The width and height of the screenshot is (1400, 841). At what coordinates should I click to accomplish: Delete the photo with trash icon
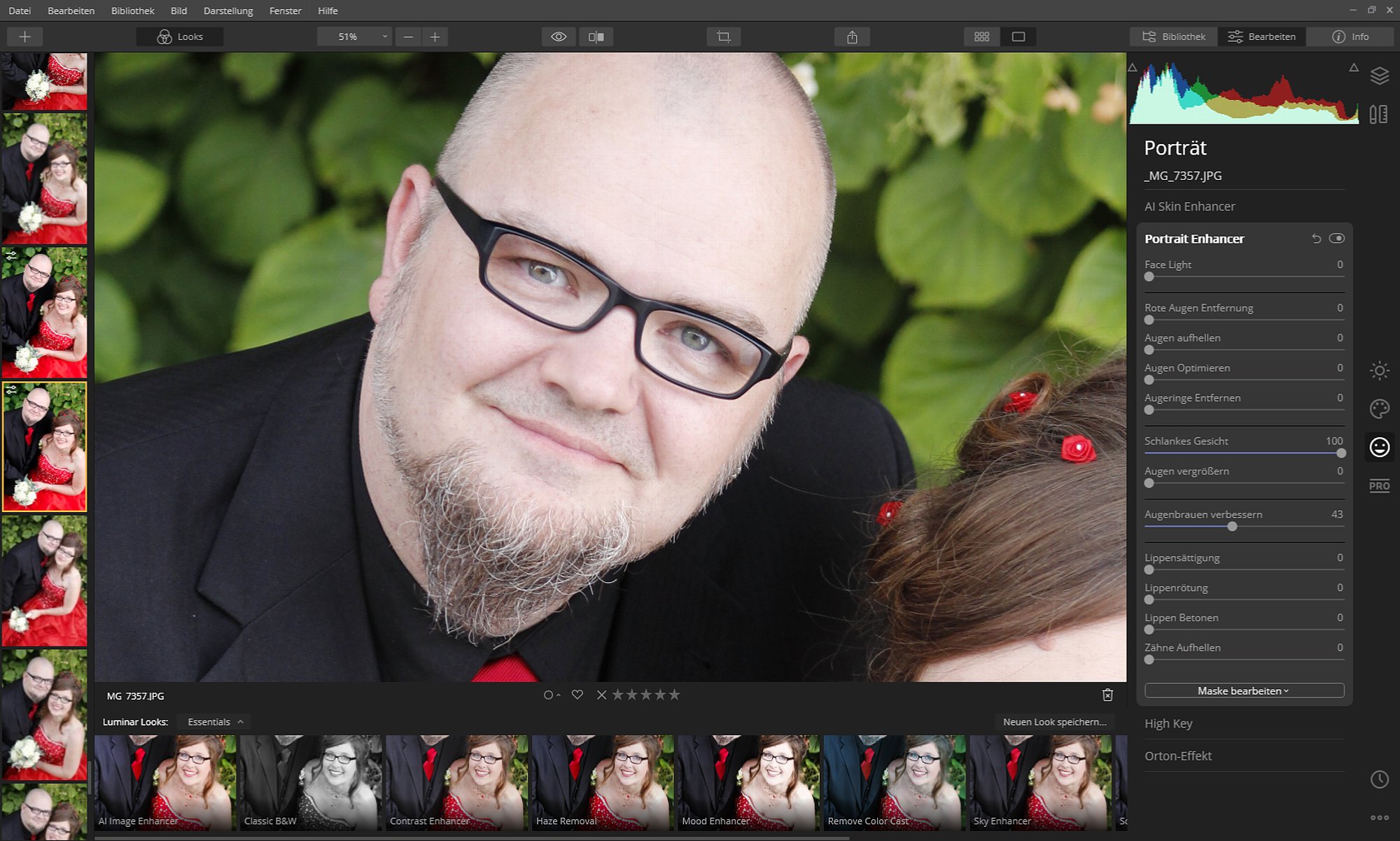click(1107, 695)
